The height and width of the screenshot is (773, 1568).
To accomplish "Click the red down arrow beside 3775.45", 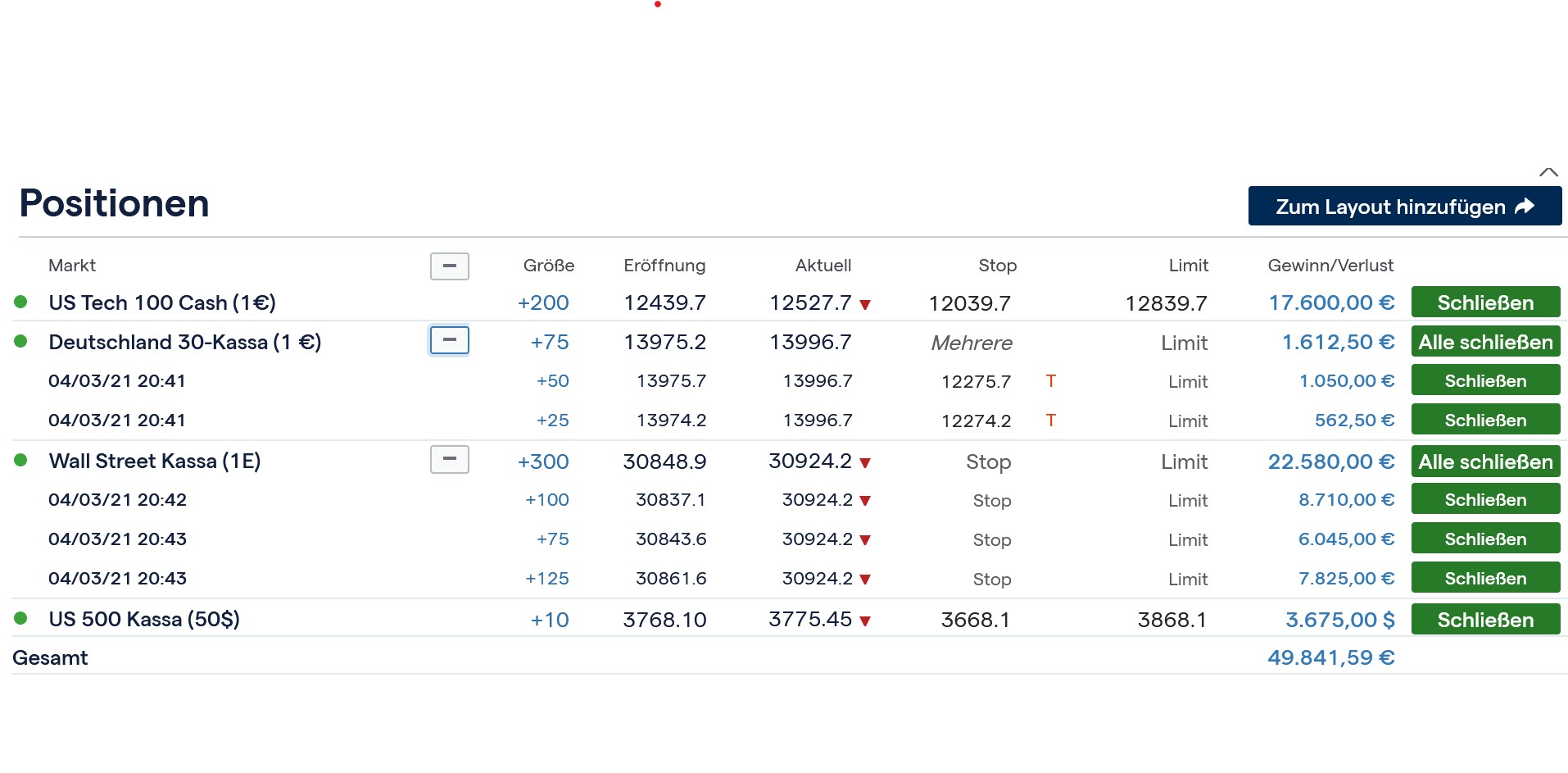I will (x=866, y=621).
